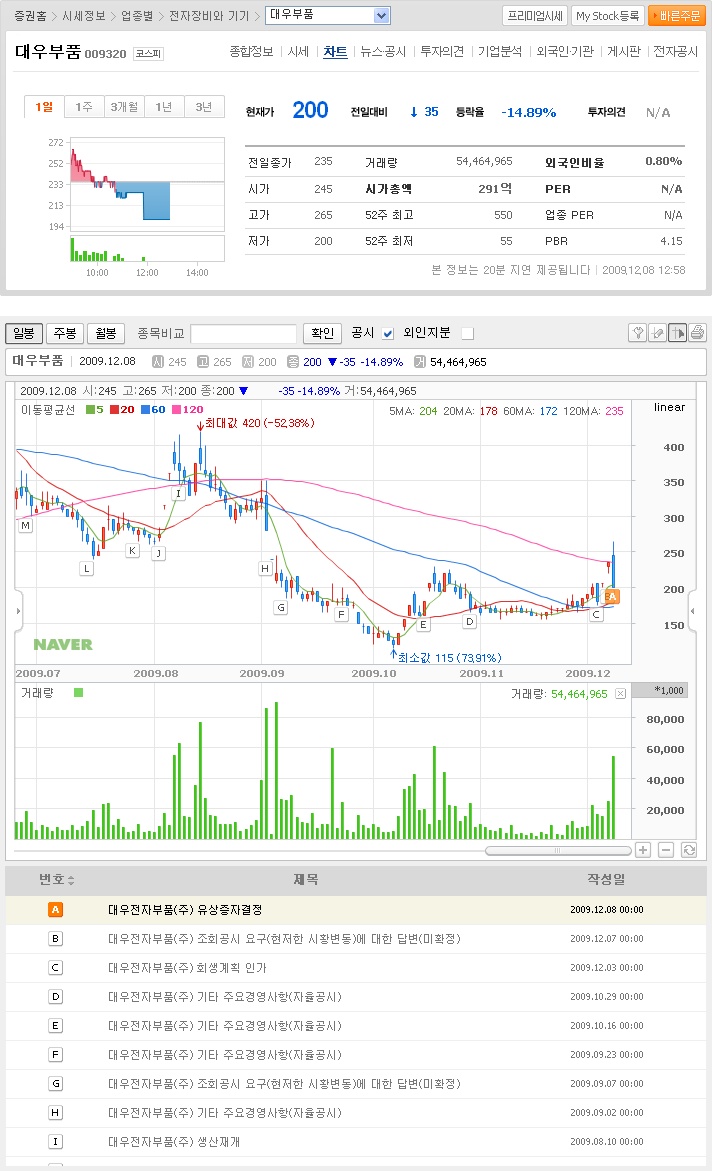Open 대우전자부품(주) 생산재개 disclosure
Screen dimensions: 712x1171
coord(174,1142)
